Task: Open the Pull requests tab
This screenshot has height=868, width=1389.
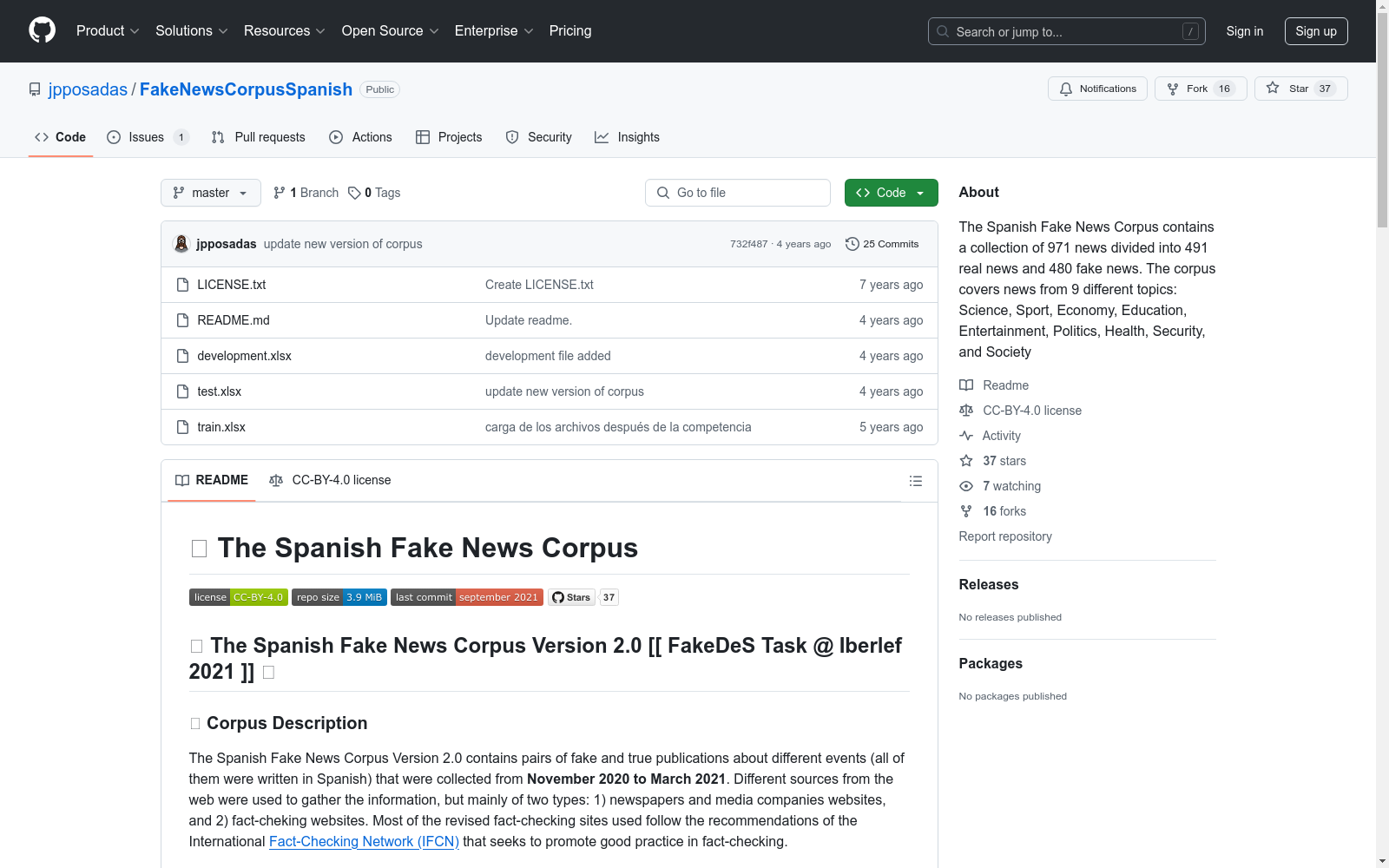Action: click(x=258, y=137)
